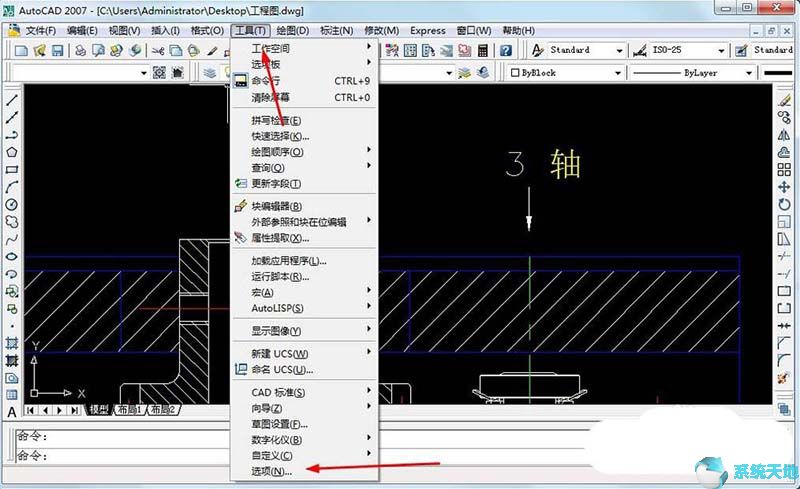800x489 pixels.
Task: Select the Multiline Text A tool
Action: click(12, 412)
